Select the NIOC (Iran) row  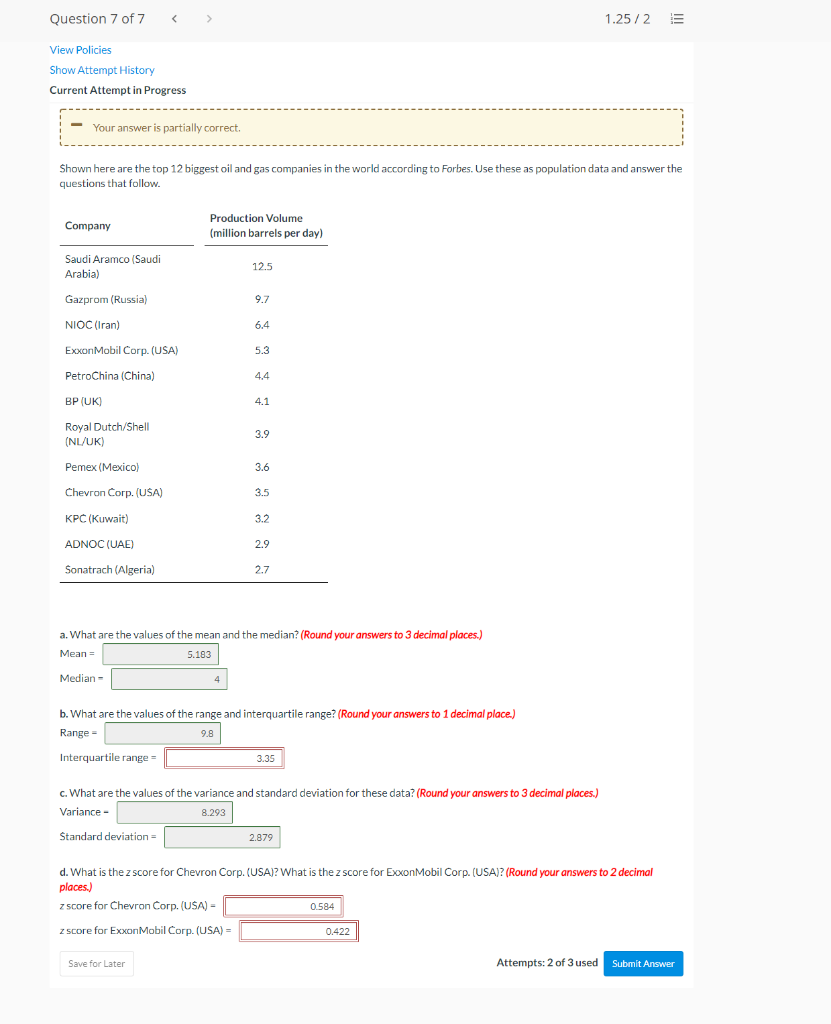(193, 325)
